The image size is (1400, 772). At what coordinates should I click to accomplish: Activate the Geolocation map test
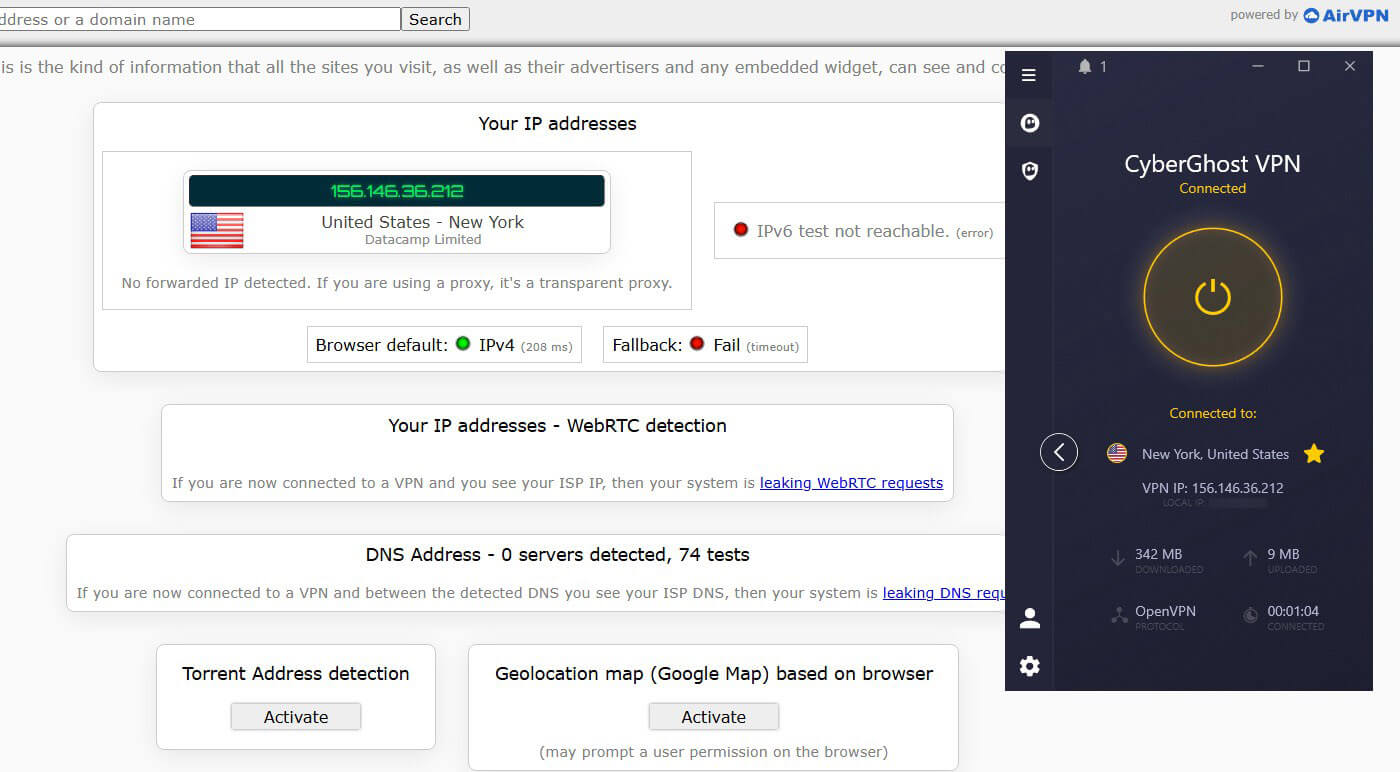(713, 716)
